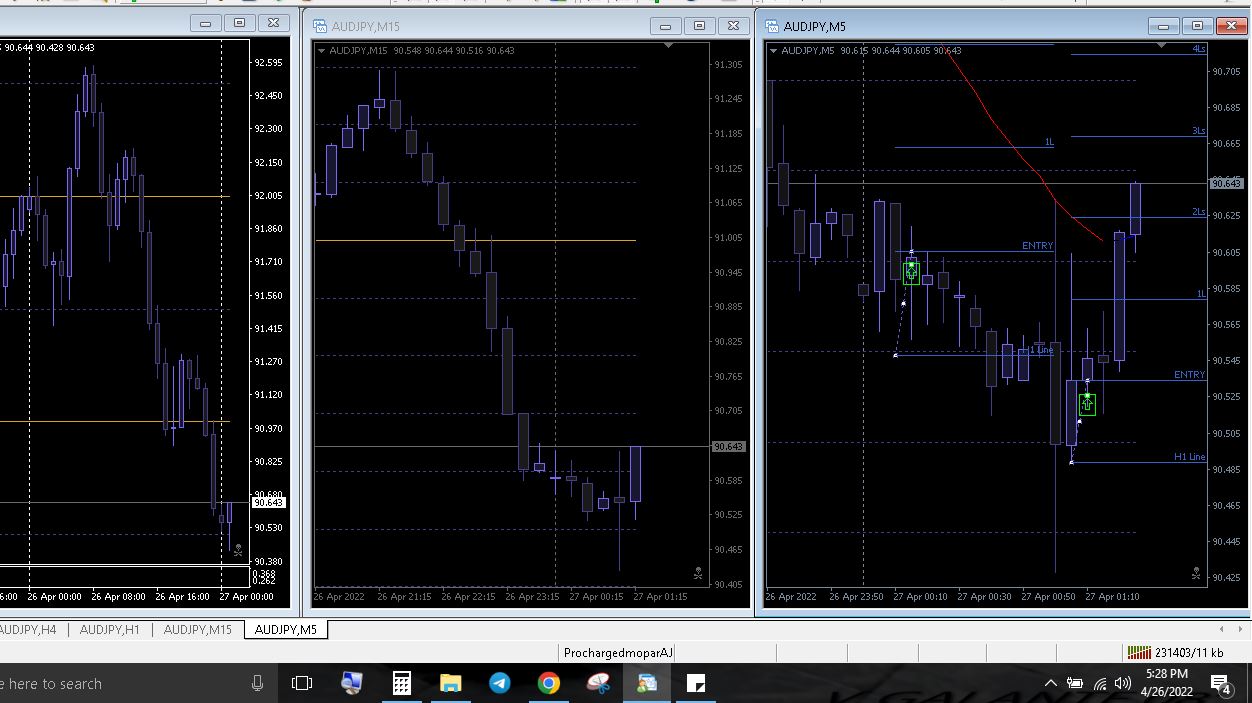Screen dimensions: 1252x703
Task: Expand the AUDJPY,M15 chart info triangle
Action: tap(322, 51)
